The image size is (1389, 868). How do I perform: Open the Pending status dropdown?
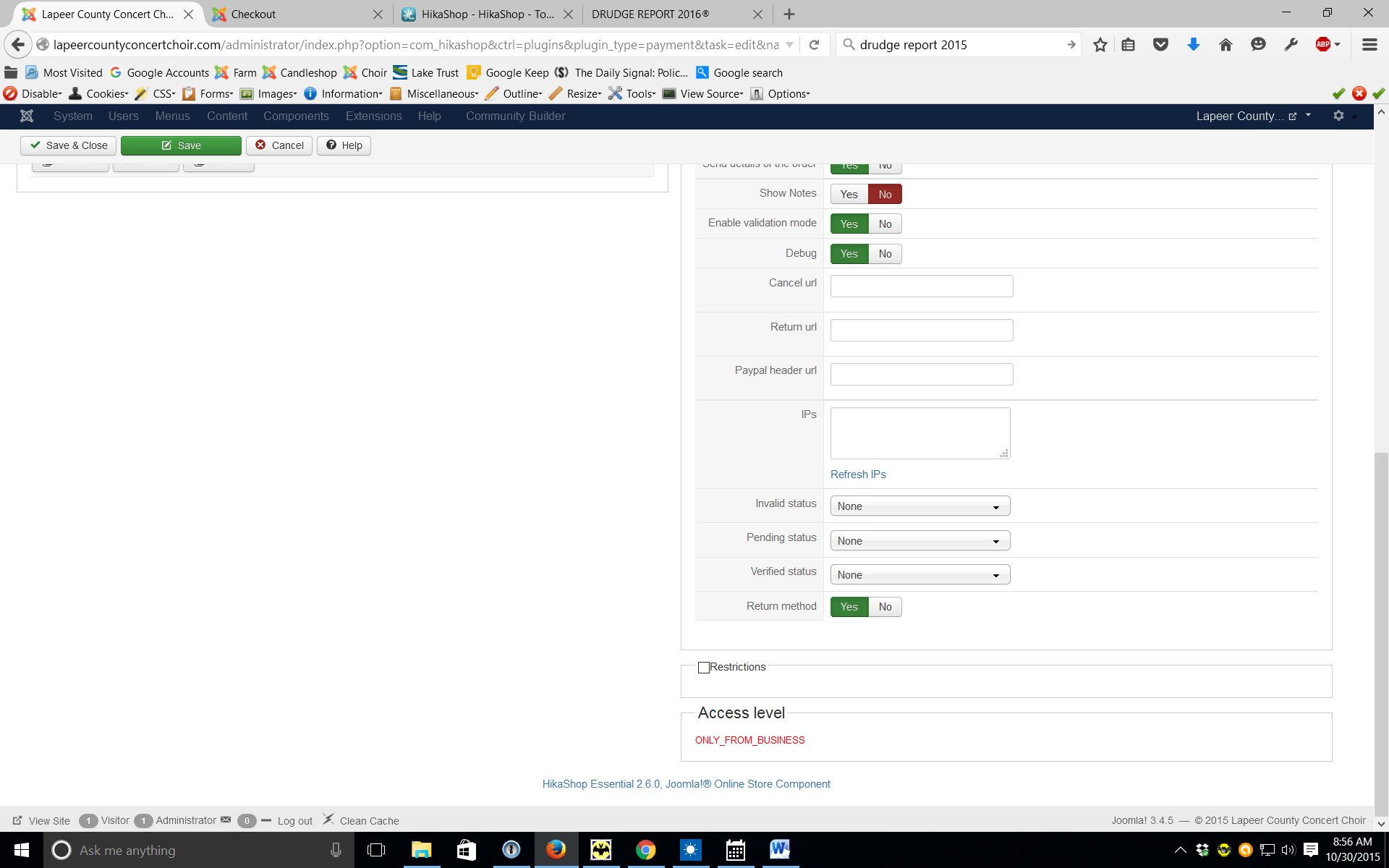[919, 541]
